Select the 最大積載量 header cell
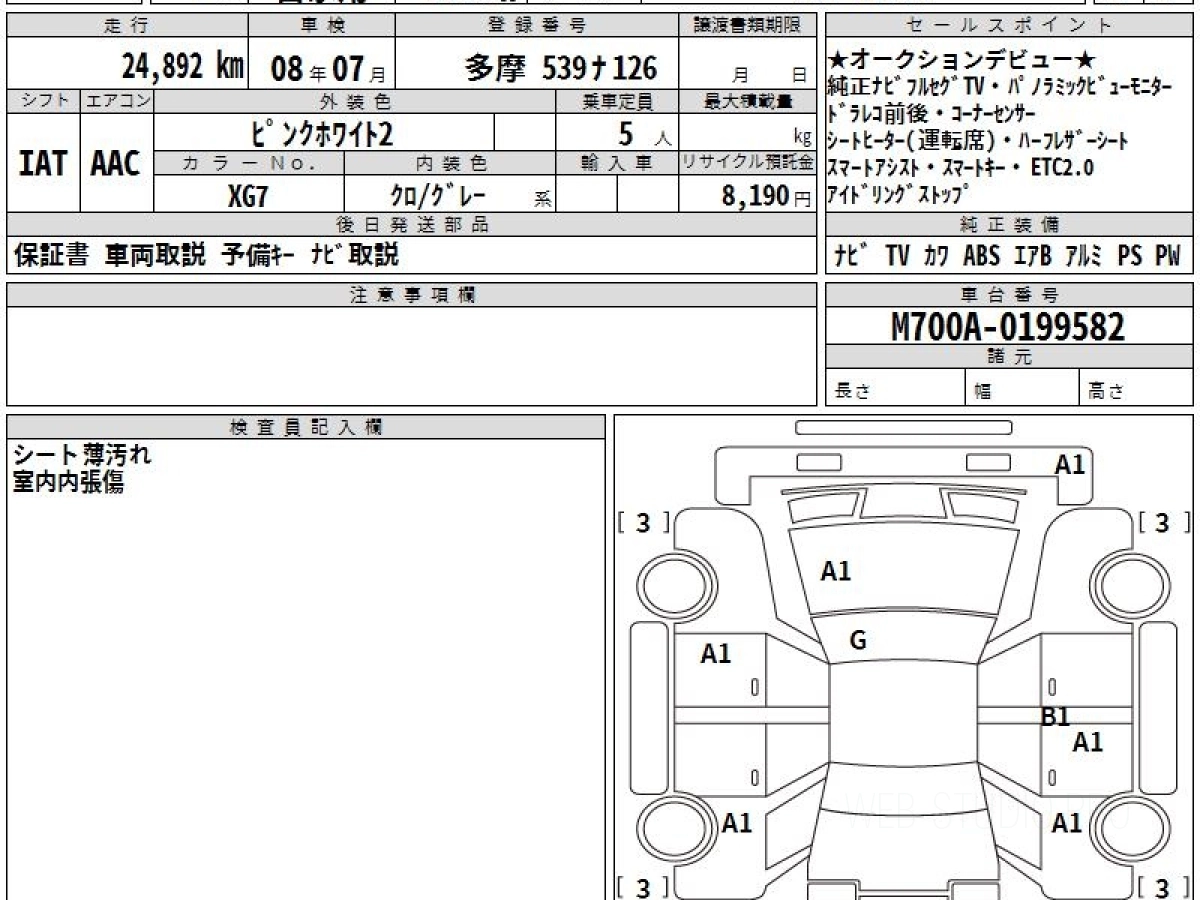Image resolution: width=1200 pixels, height=900 pixels. [747, 101]
